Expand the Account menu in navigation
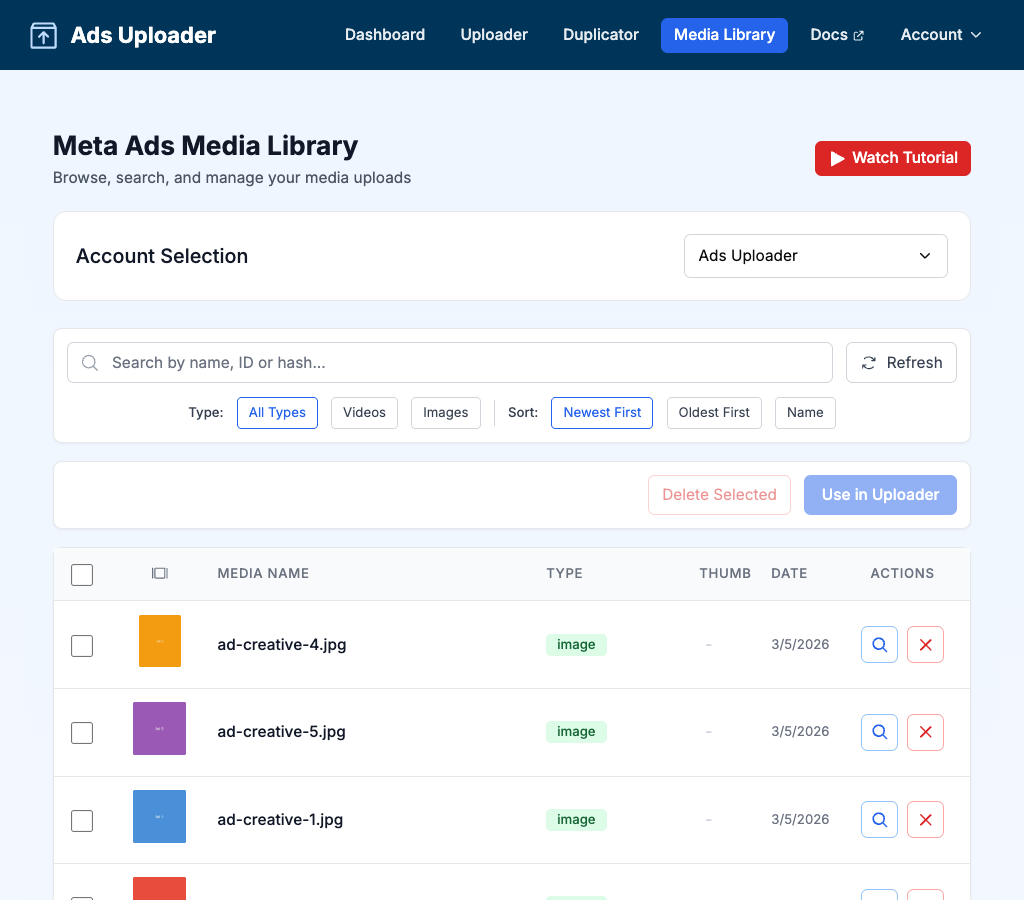This screenshot has height=900, width=1024. pos(940,35)
